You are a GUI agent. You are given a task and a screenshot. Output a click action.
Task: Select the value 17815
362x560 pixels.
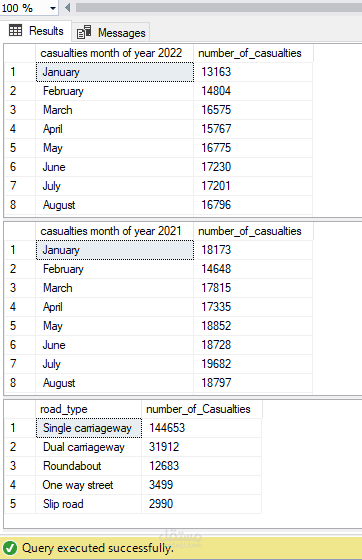tap(253, 288)
